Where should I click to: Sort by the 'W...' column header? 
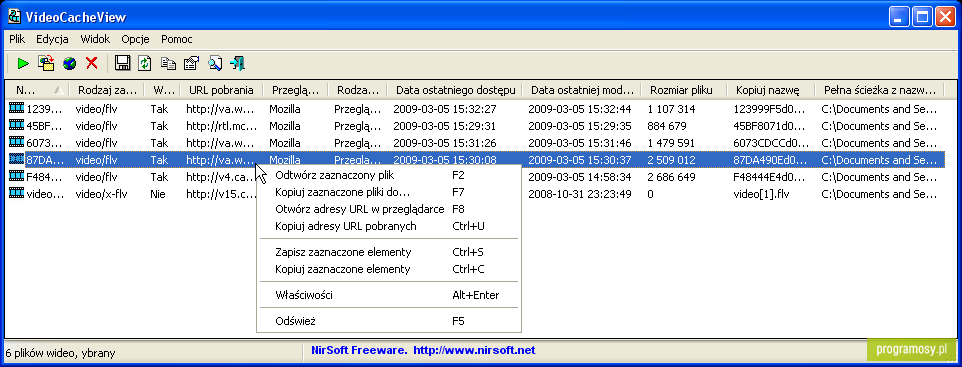(163, 90)
